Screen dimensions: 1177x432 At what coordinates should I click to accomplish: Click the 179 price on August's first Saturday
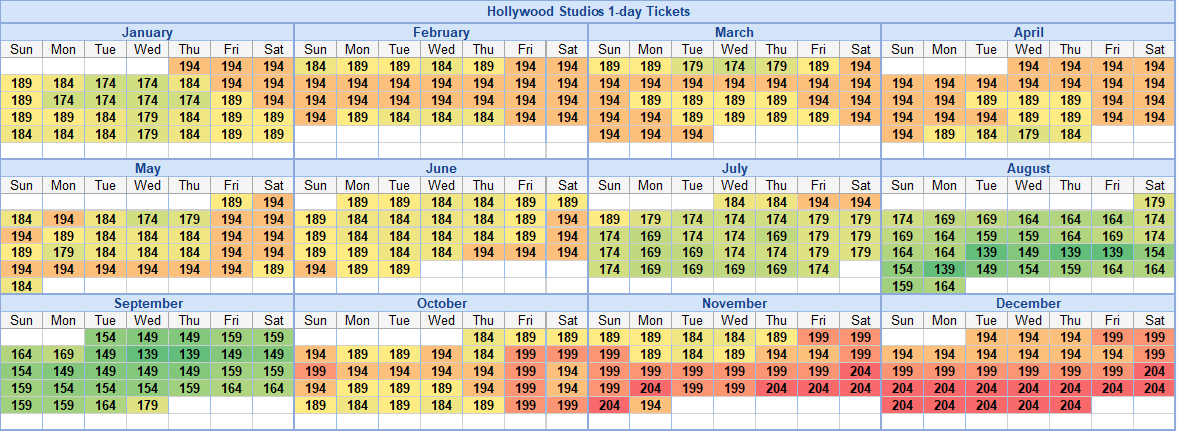click(x=1155, y=202)
